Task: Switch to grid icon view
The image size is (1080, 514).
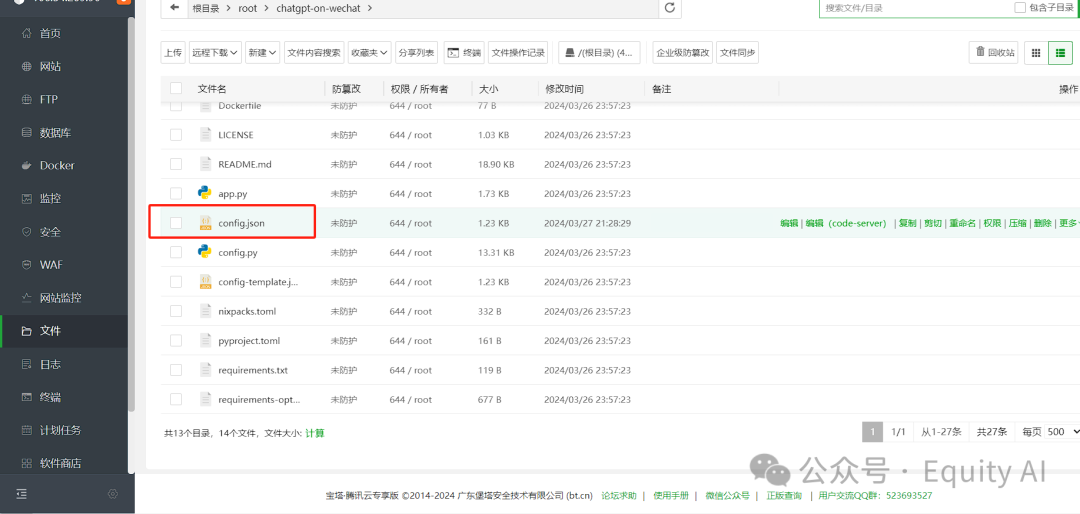Action: (x=1035, y=53)
